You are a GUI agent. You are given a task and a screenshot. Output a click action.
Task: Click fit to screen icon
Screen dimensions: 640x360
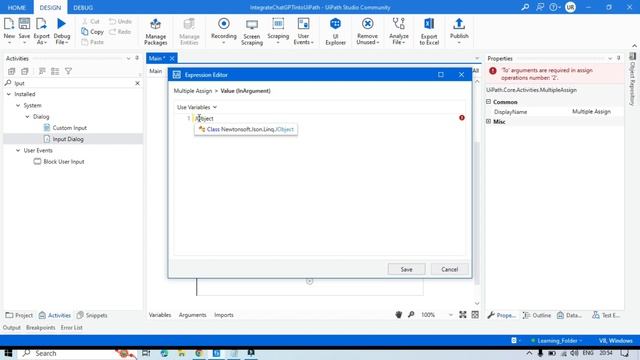462,315
